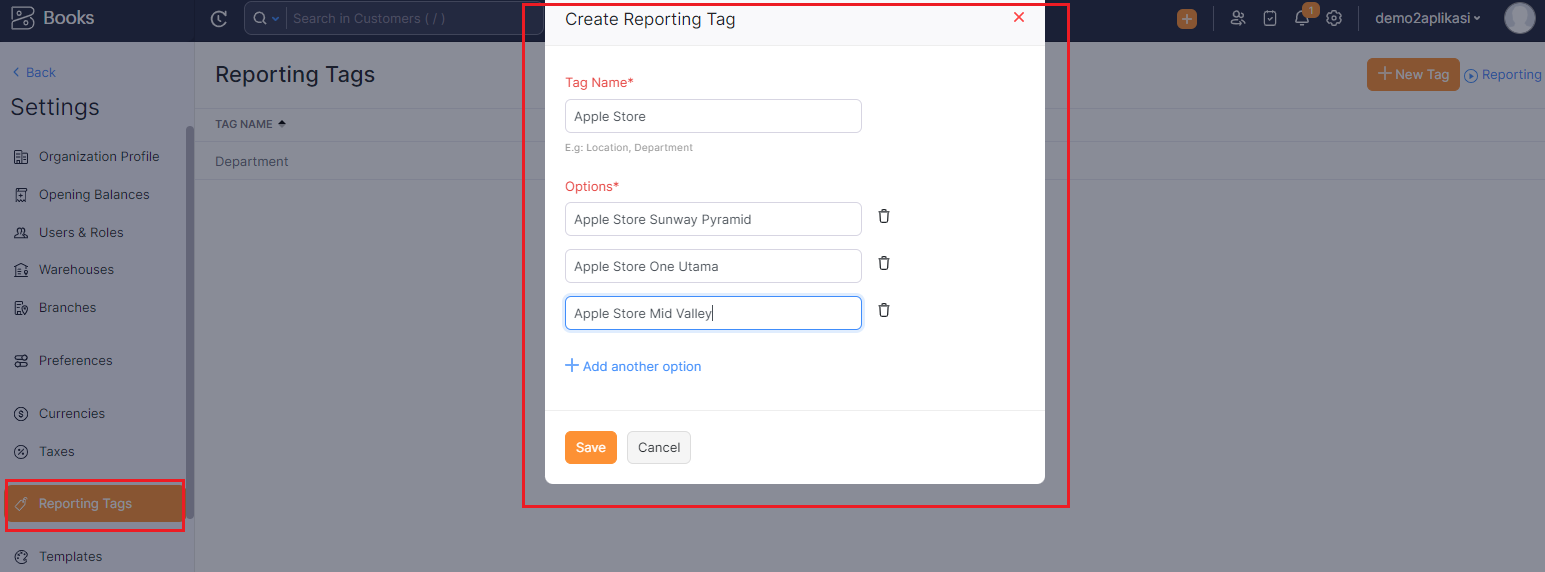
Task: Click the quick create plus icon
Action: click(x=1187, y=18)
